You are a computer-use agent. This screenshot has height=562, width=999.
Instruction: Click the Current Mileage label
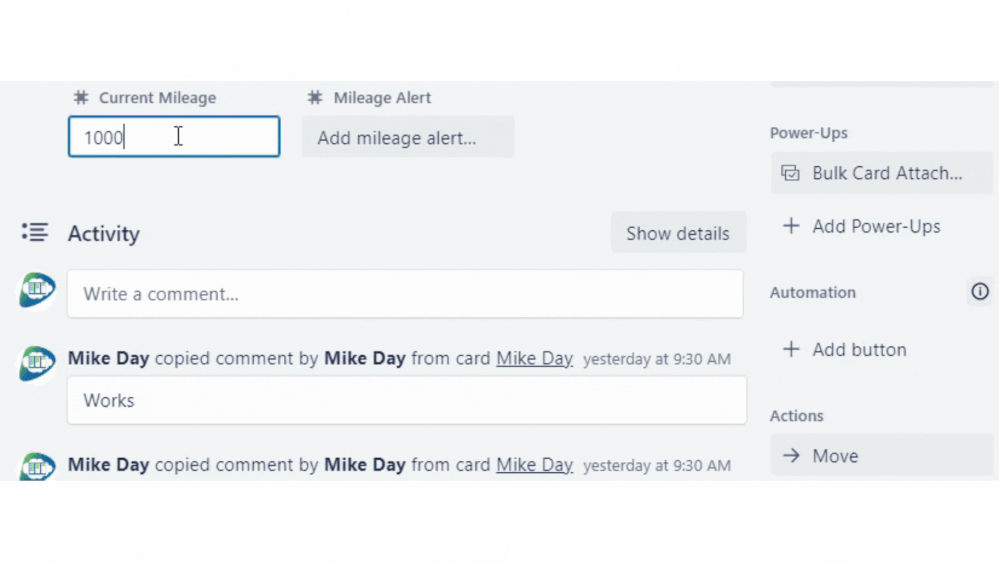(x=157, y=97)
